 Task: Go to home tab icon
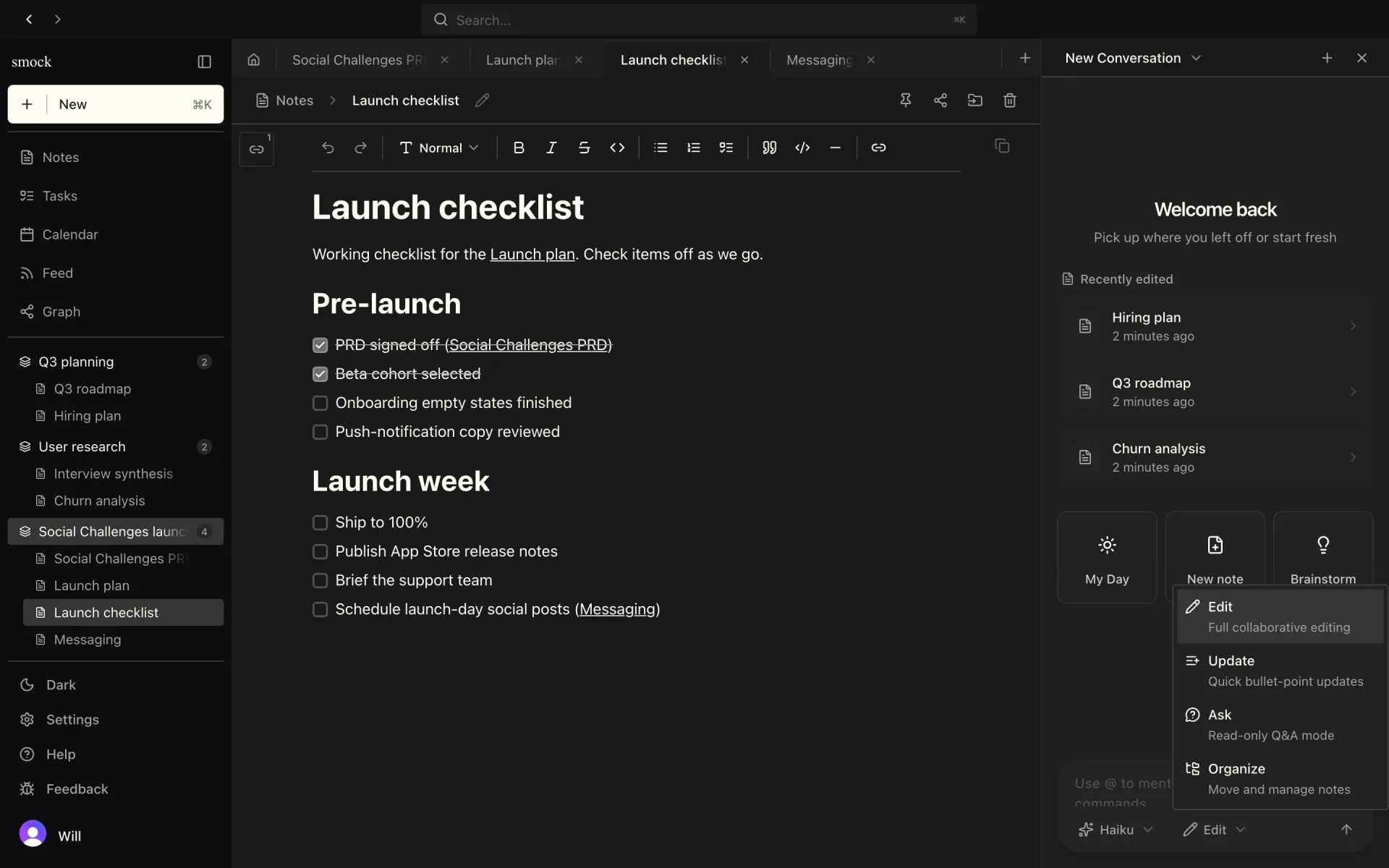click(253, 59)
